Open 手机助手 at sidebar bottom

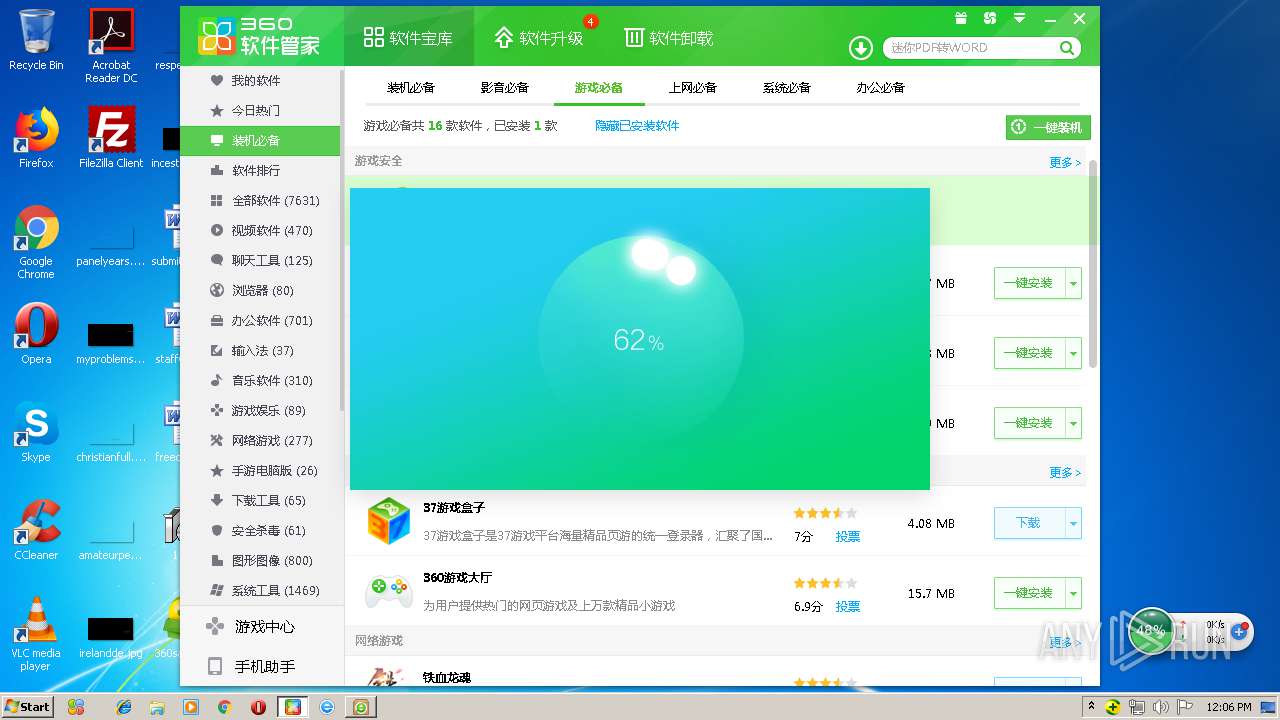pyautogui.click(x=260, y=667)
